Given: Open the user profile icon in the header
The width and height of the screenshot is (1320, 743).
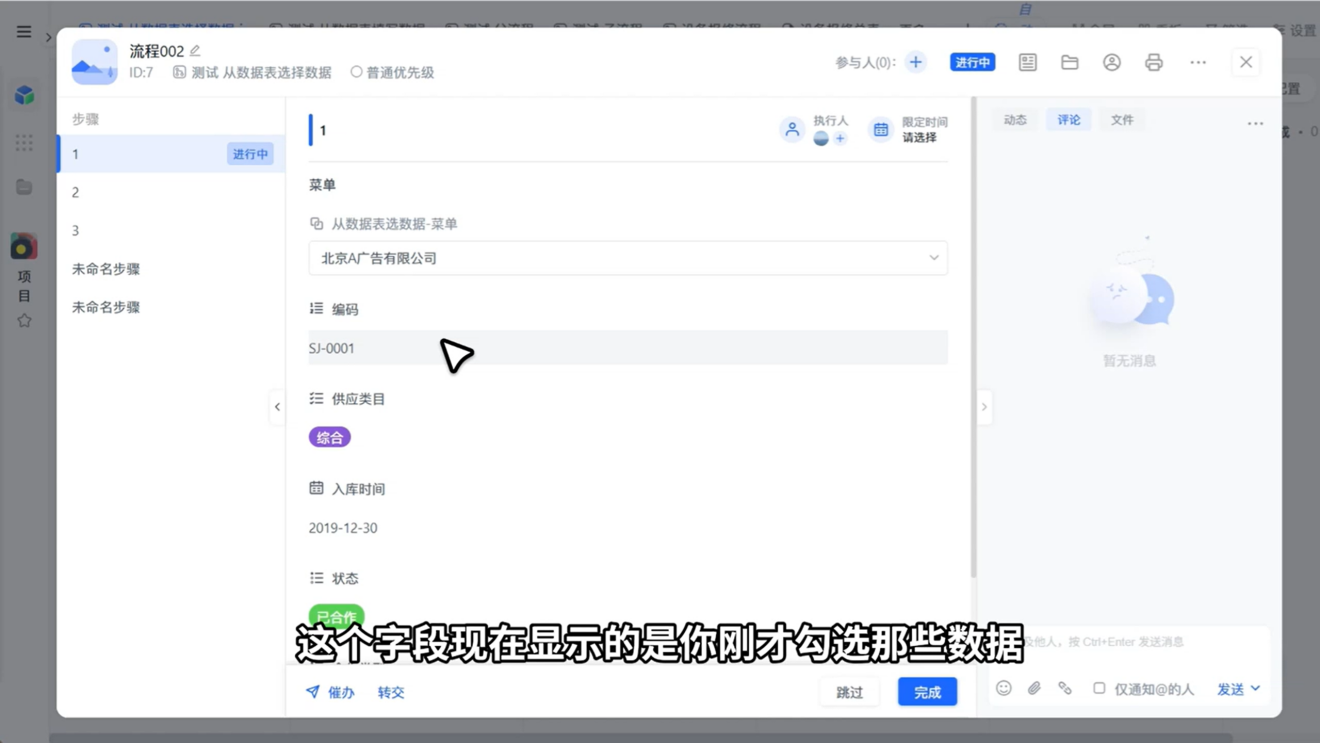Looking at the screenshot, I should [1111, 62].
